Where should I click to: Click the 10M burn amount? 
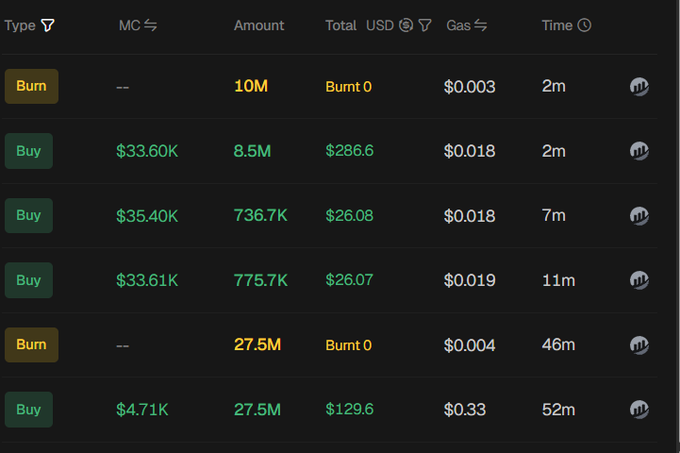pyautogui.click(x=251, y=86)
